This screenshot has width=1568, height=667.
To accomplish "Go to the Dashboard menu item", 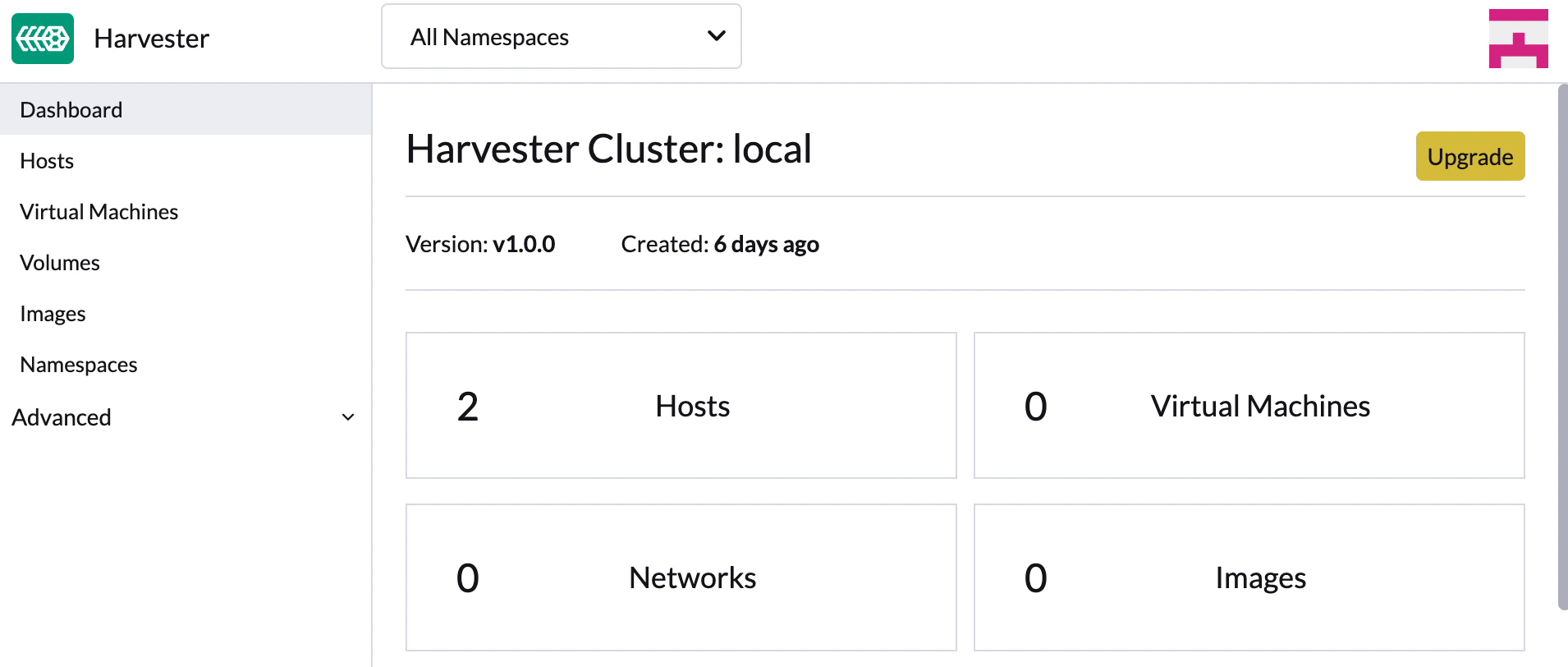I will click(71, 110).
